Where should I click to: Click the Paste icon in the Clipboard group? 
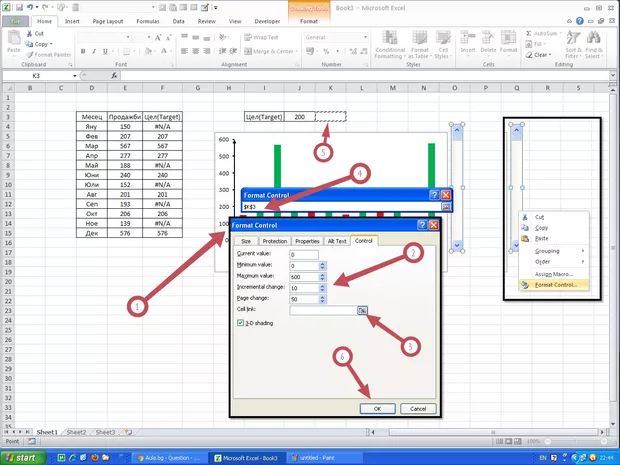tap(14, 38)
